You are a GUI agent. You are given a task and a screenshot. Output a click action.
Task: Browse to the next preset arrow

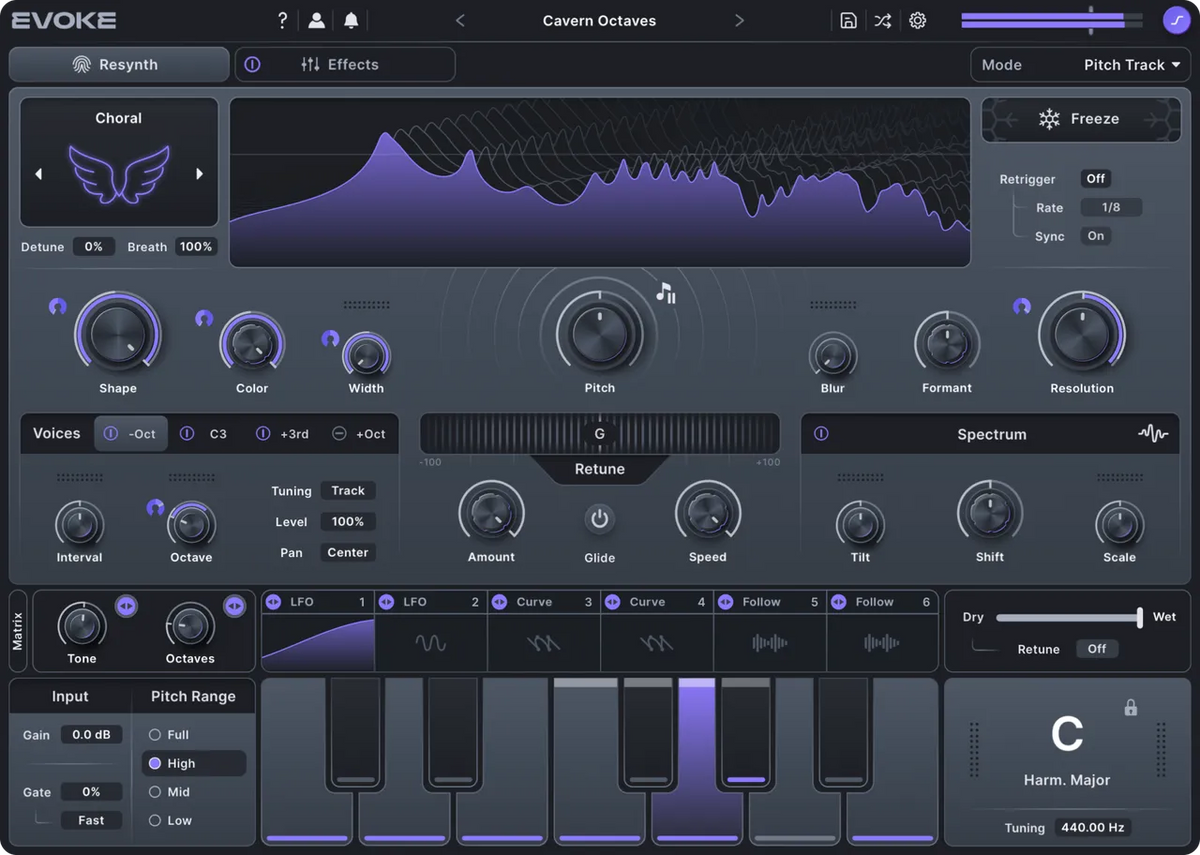tap(739, 20)
